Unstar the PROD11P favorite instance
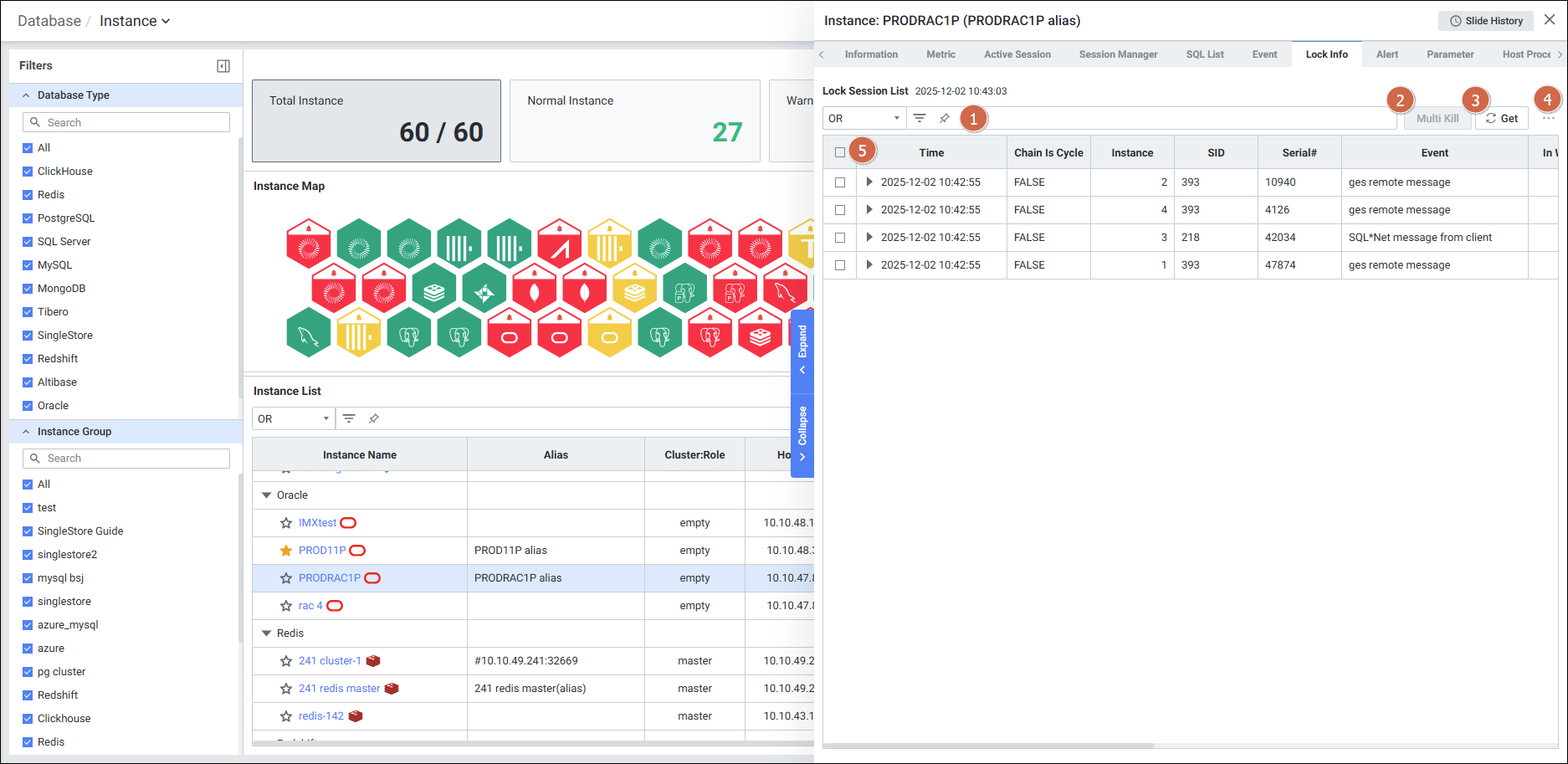Screen dimensions: 1568x764 (286, 551)
